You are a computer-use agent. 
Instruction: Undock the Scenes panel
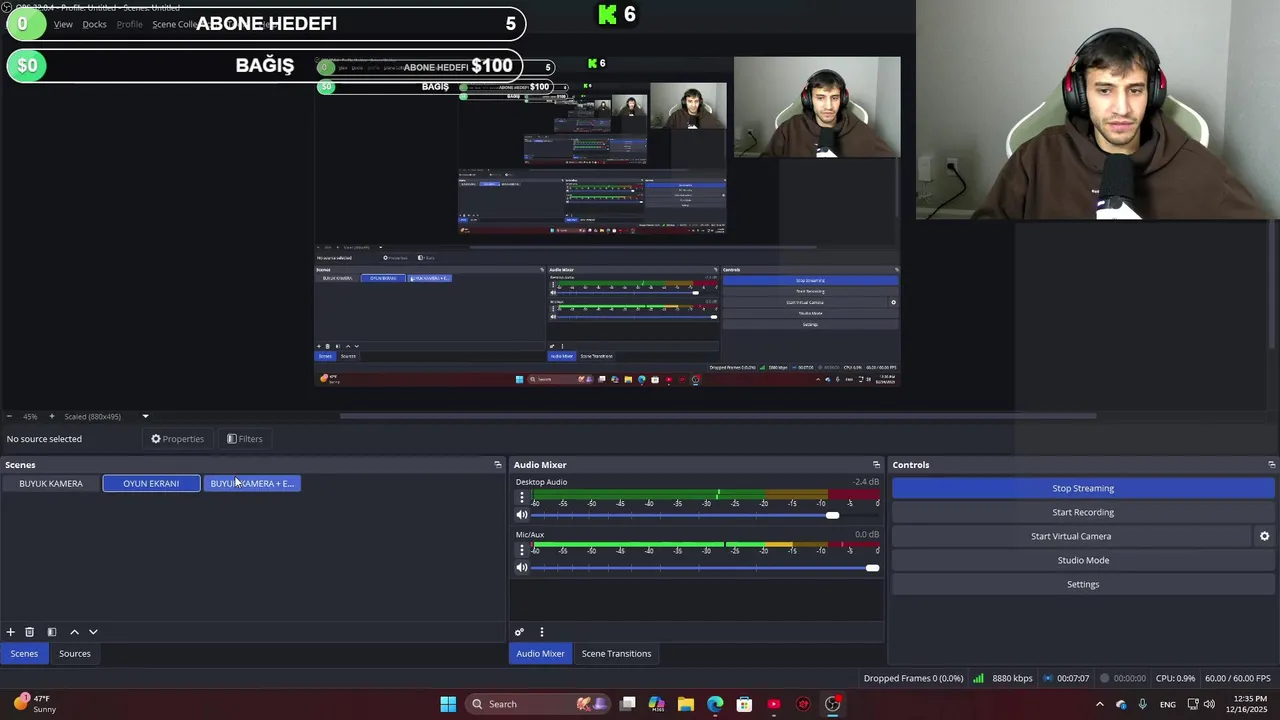[x=498, y=465]
